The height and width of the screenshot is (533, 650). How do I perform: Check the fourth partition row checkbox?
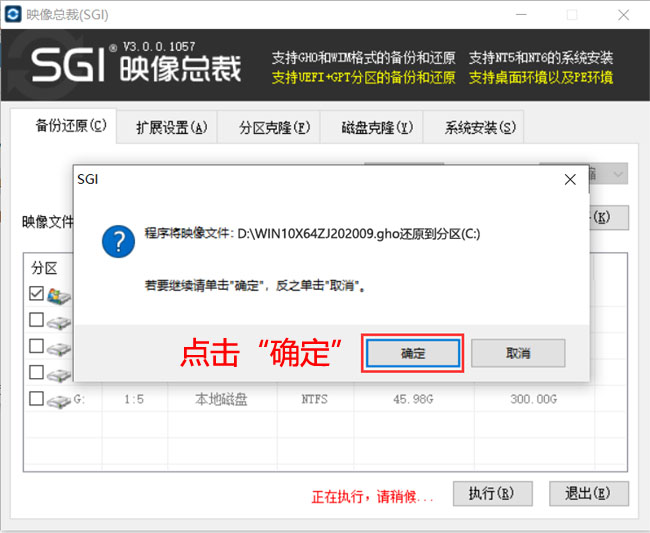[36, 372]
